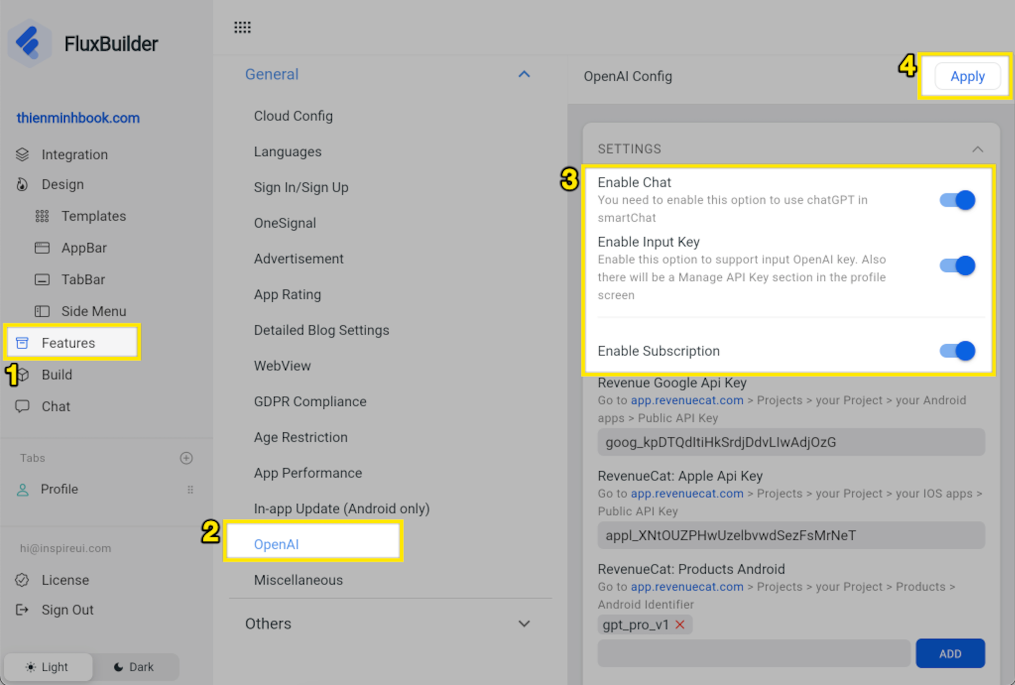Click the Sign Out icon
The image size is (1015, 685).
click(x=22, y=610)
